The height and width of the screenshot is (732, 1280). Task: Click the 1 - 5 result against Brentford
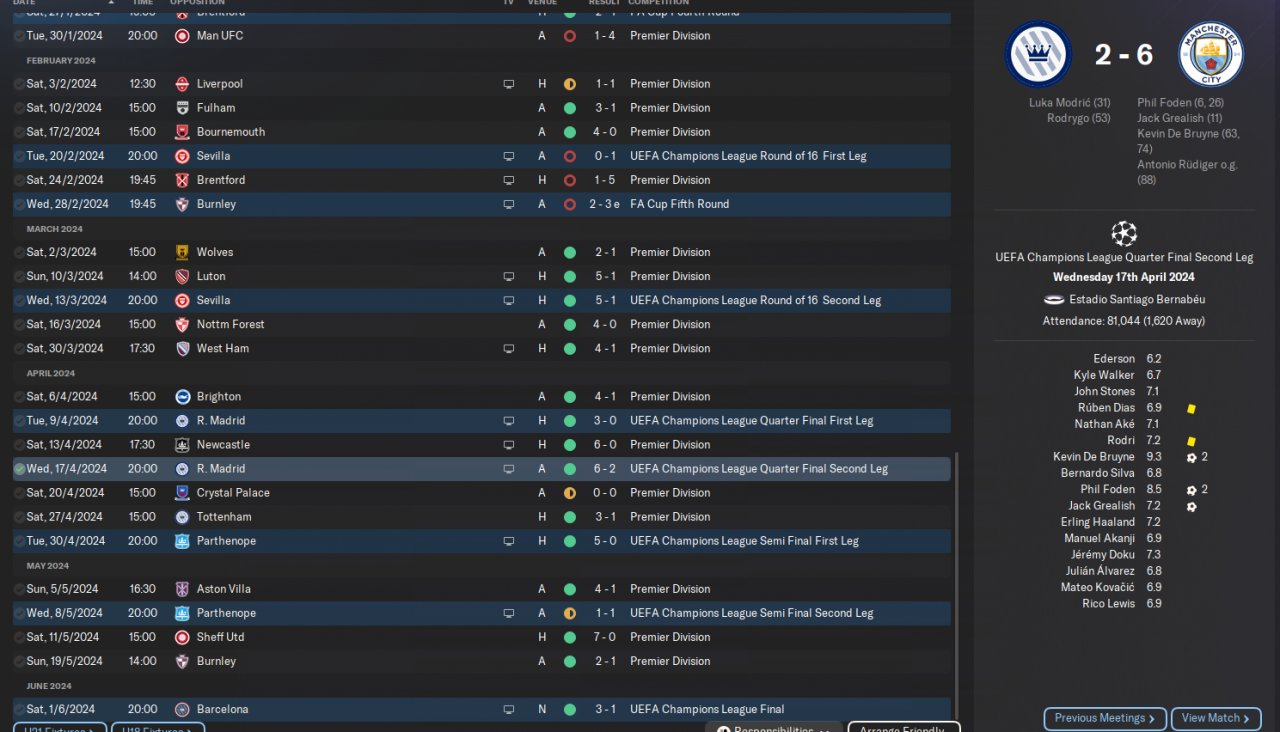click(x=604, y=180)
